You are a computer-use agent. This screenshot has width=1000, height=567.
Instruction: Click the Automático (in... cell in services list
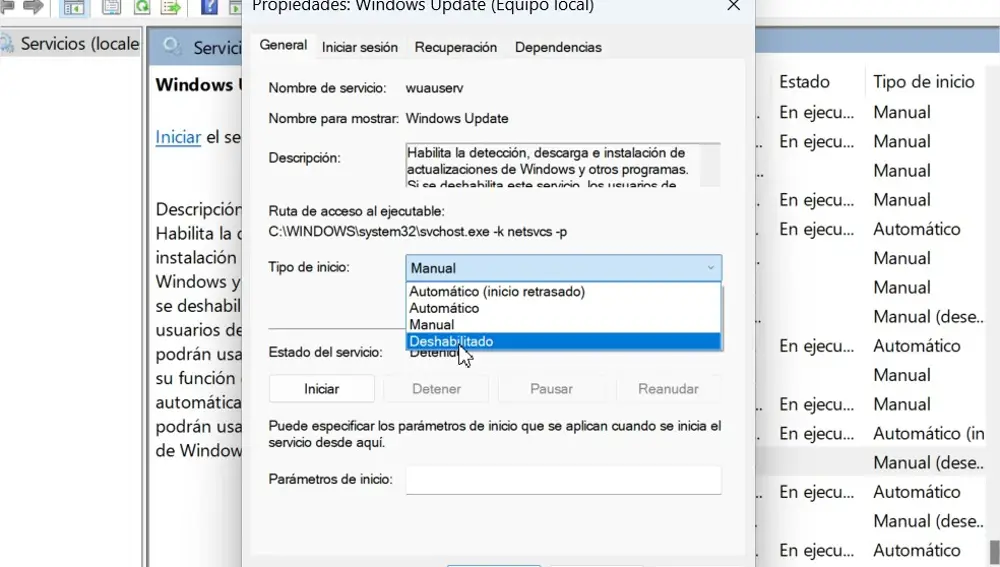click(x=929, y=434)
